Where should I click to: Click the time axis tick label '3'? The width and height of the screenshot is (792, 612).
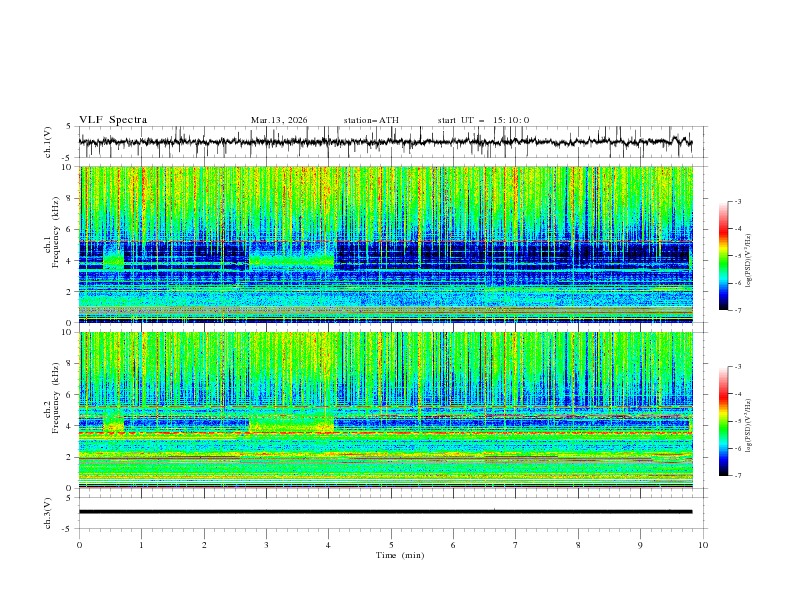pos(266,545)
